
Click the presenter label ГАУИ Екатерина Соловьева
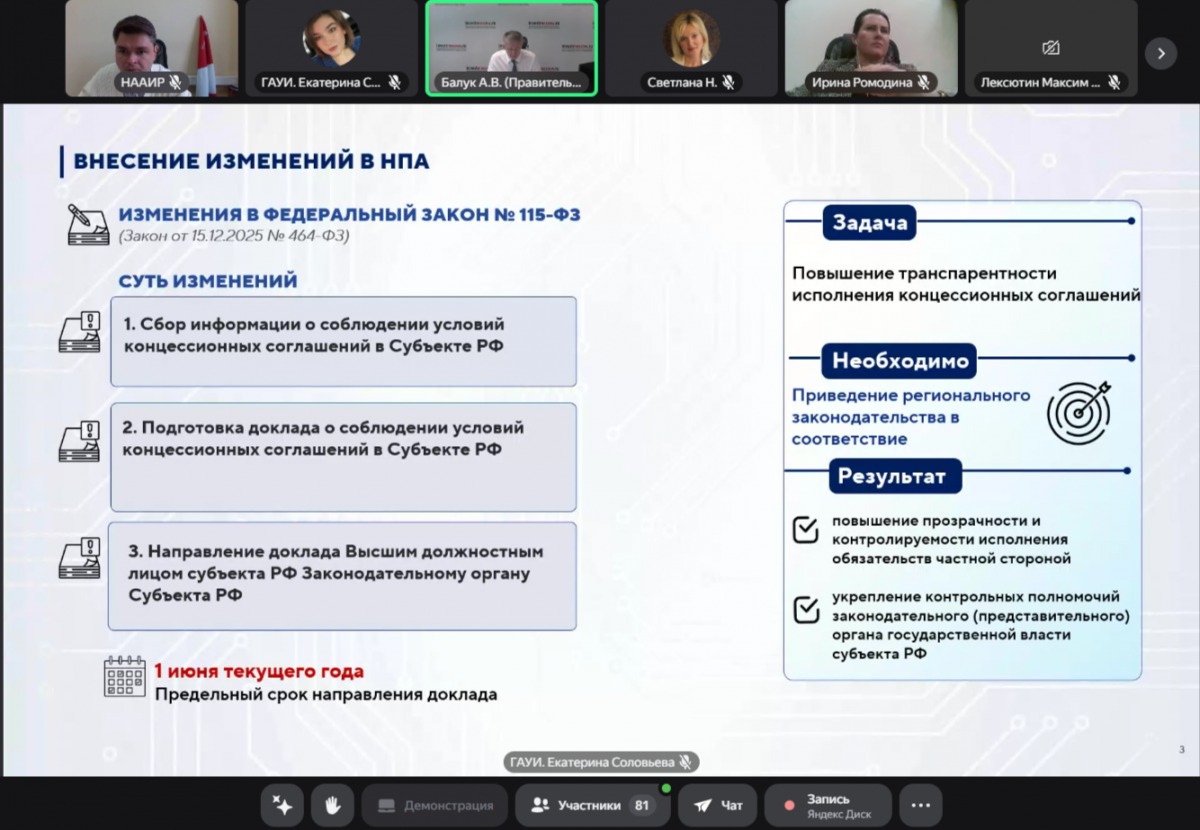coord(600,762)
